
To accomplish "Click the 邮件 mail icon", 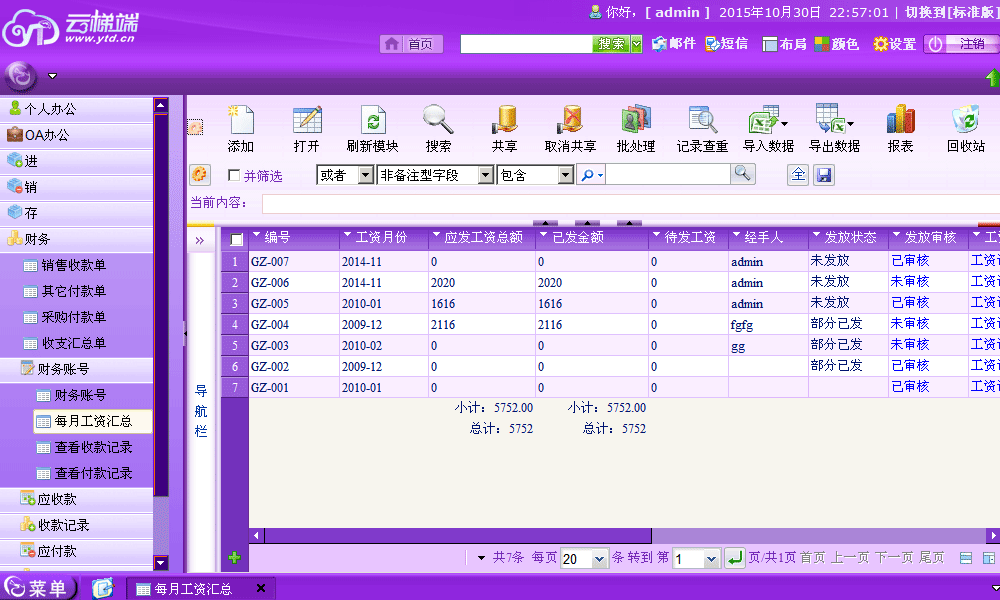I will [659, 43].
